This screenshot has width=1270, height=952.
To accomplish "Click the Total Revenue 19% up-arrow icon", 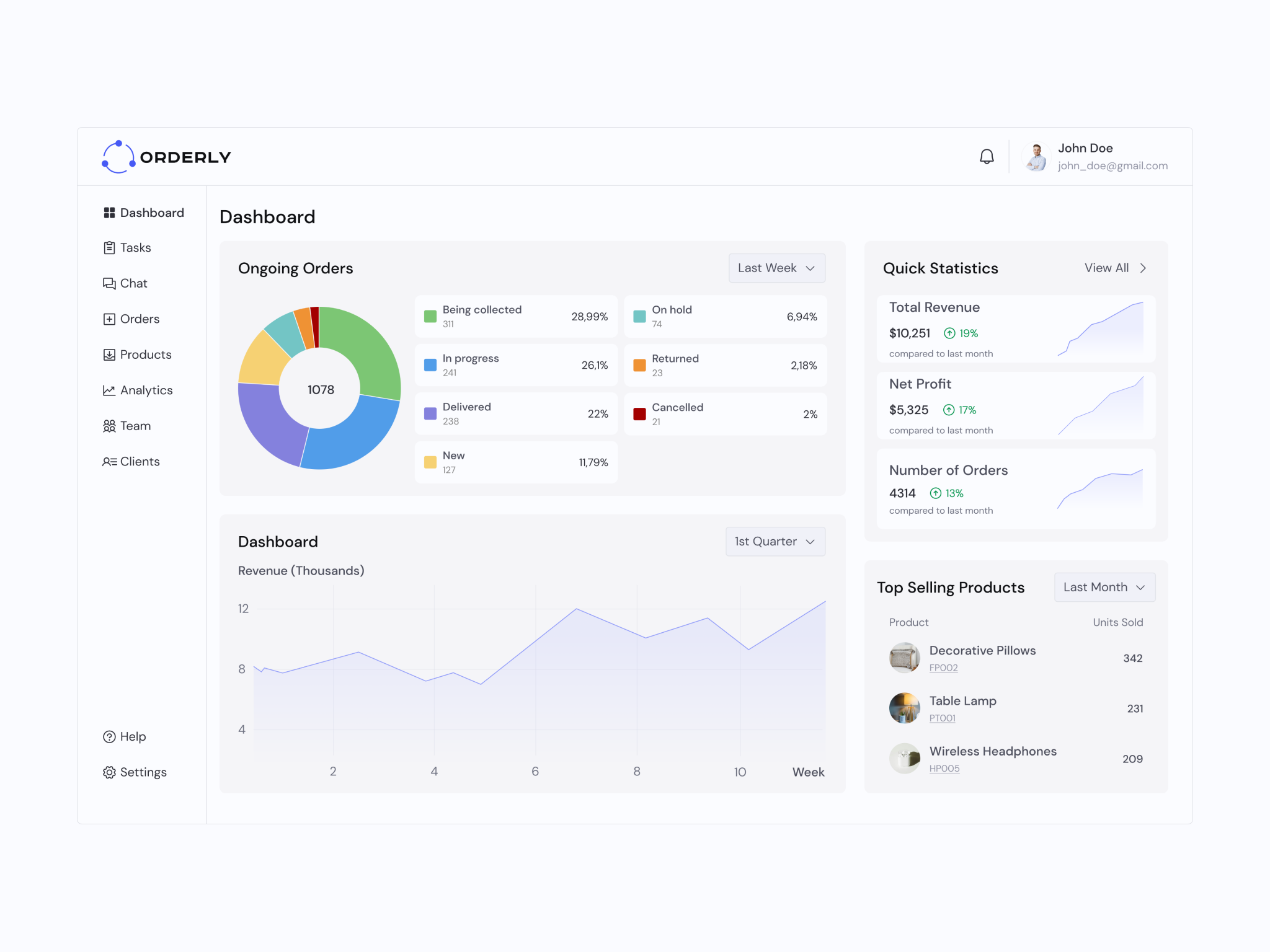I will click(x=949, y=333).
